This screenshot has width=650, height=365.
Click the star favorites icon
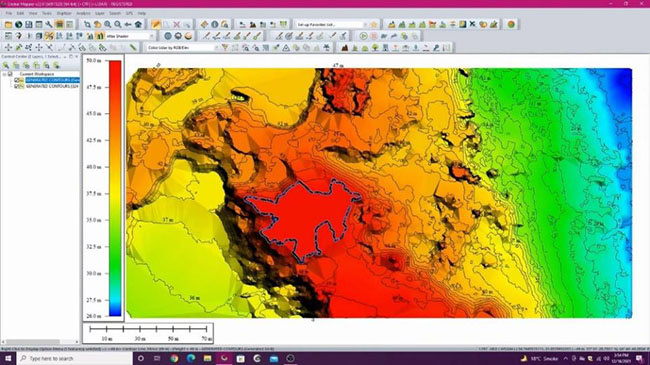(374, 24)
